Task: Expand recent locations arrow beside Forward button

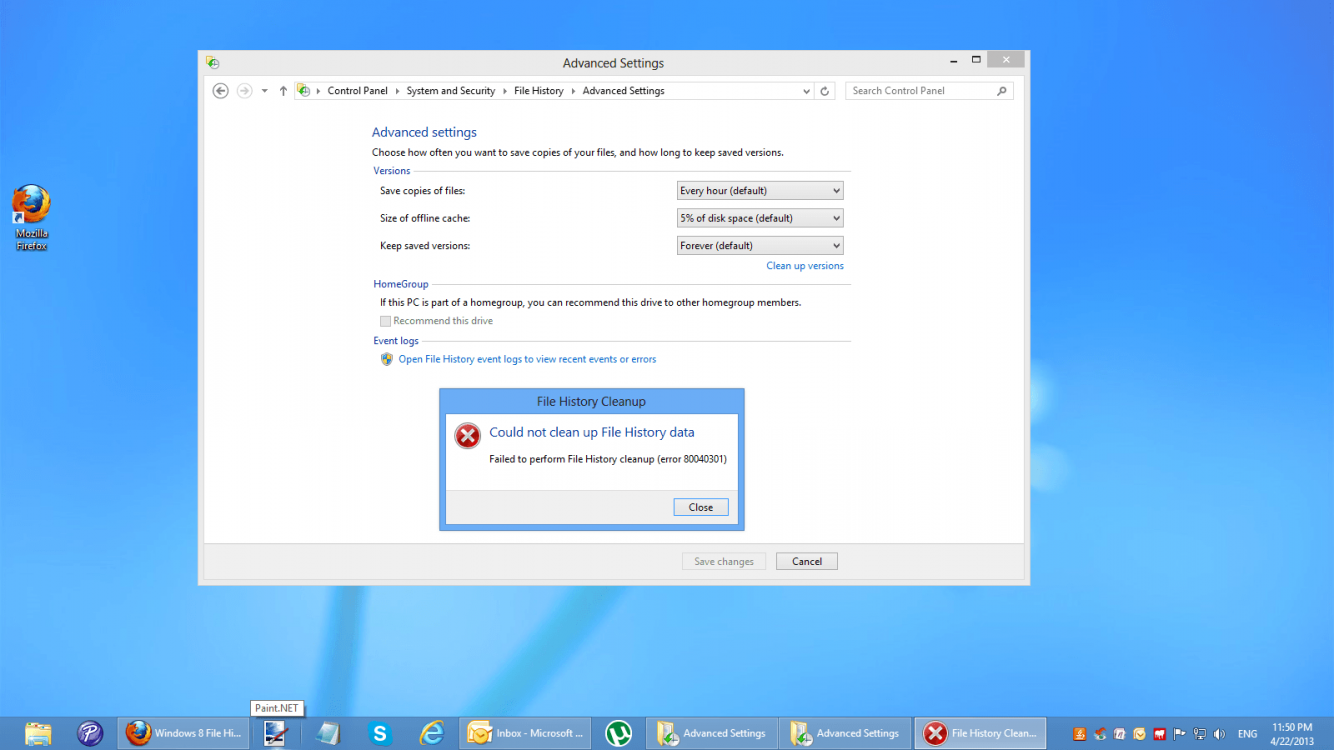Action: click(x=264, y=91)
